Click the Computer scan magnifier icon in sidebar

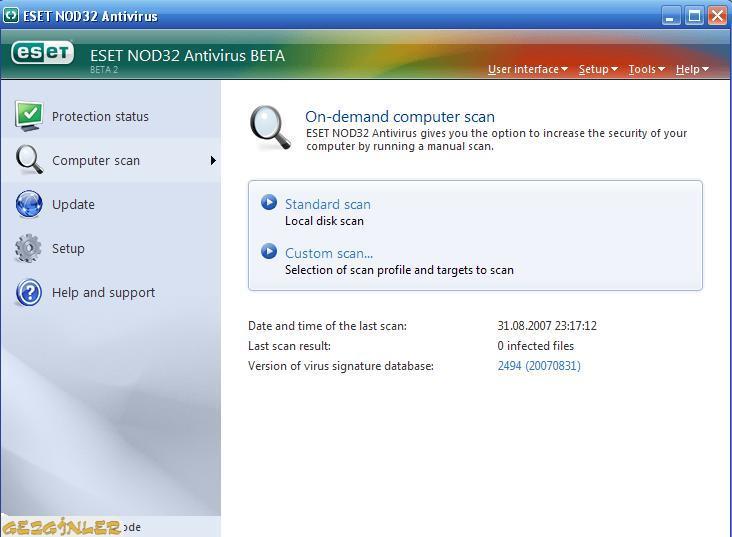point(29,160)
